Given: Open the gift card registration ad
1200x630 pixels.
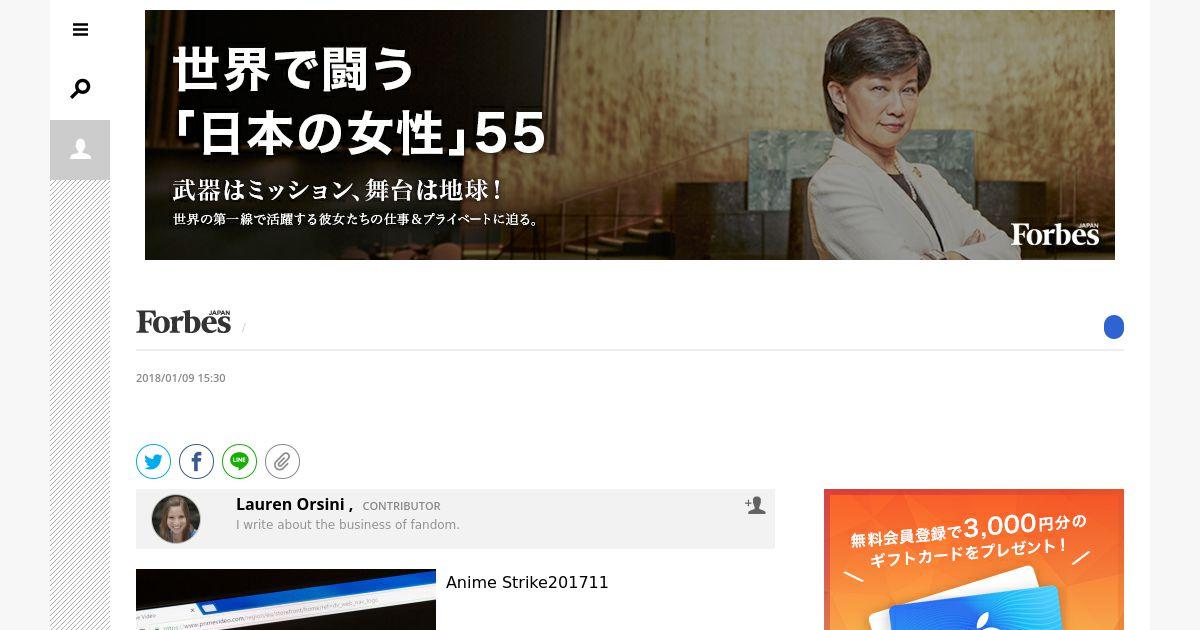Looking at the screenshot, I should 974,560.
